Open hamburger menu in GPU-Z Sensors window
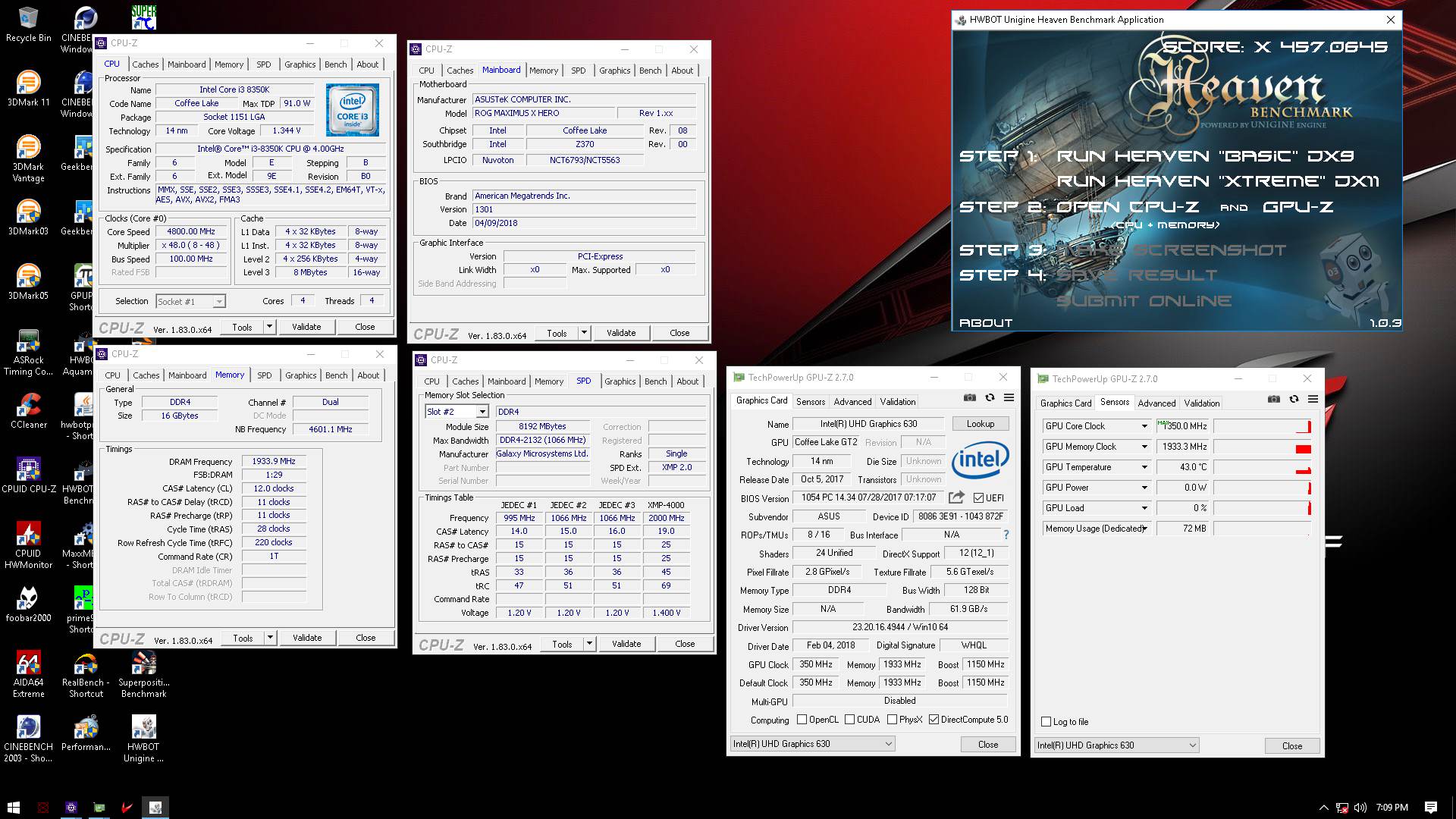 (x=1313, y=400)
